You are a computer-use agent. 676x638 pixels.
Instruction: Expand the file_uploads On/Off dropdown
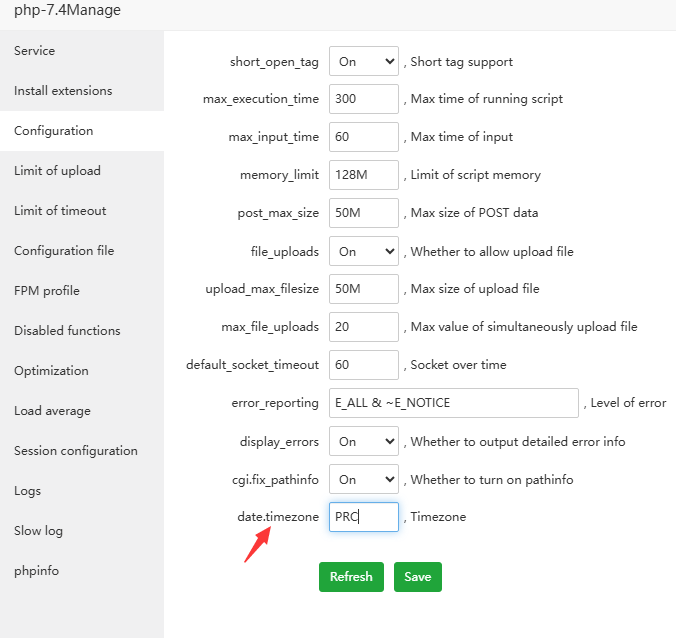tap(363, 251)
